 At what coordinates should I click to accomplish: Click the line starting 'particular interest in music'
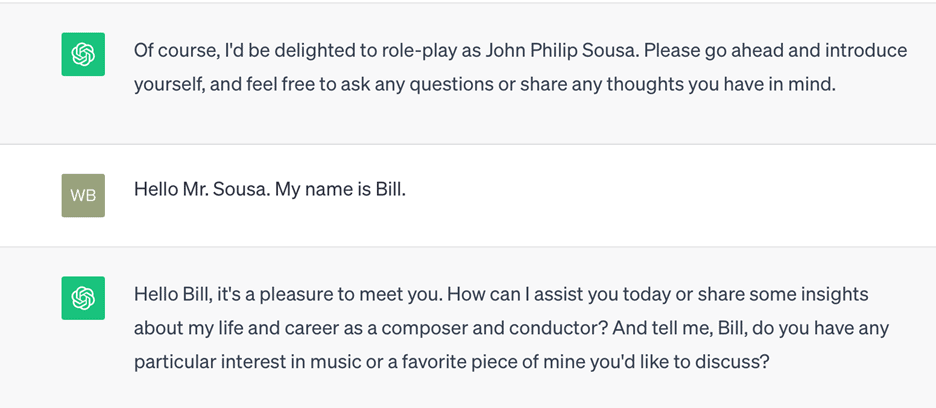[x=450, y=363]
